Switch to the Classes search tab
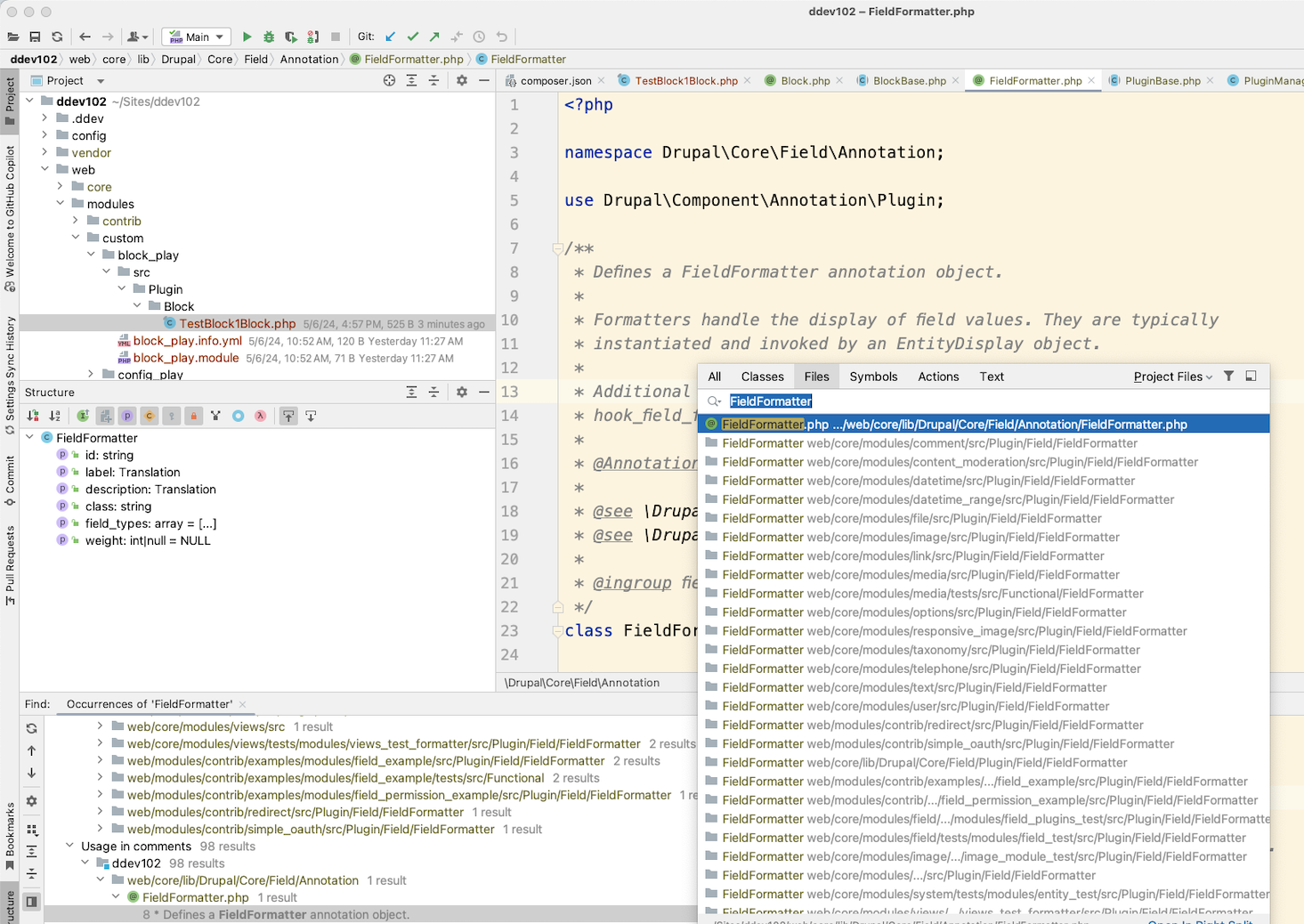The width and height of the screenshot is (1304, 924). tap(763, 377)
